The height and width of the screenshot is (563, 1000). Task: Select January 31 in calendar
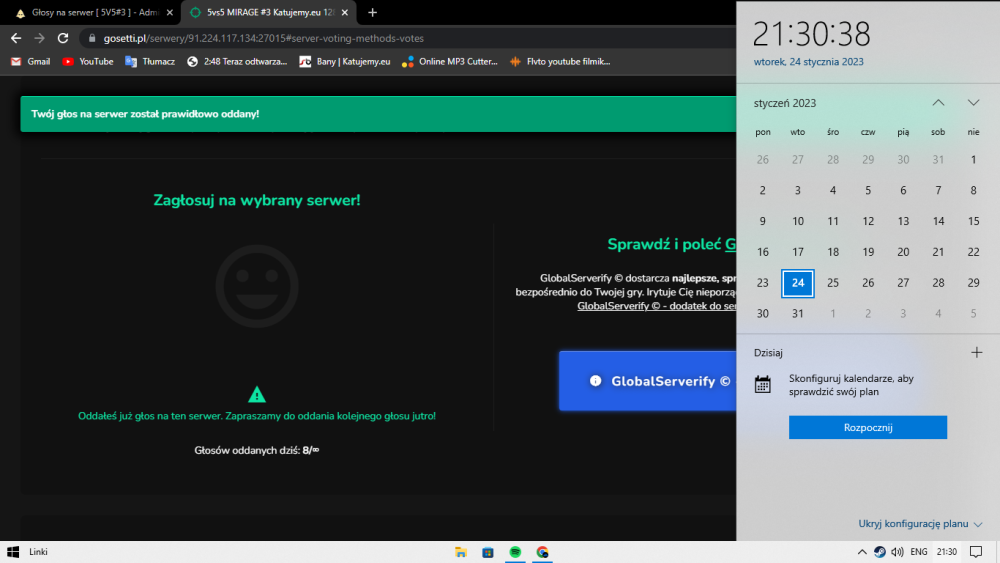(x=798, y=314)
